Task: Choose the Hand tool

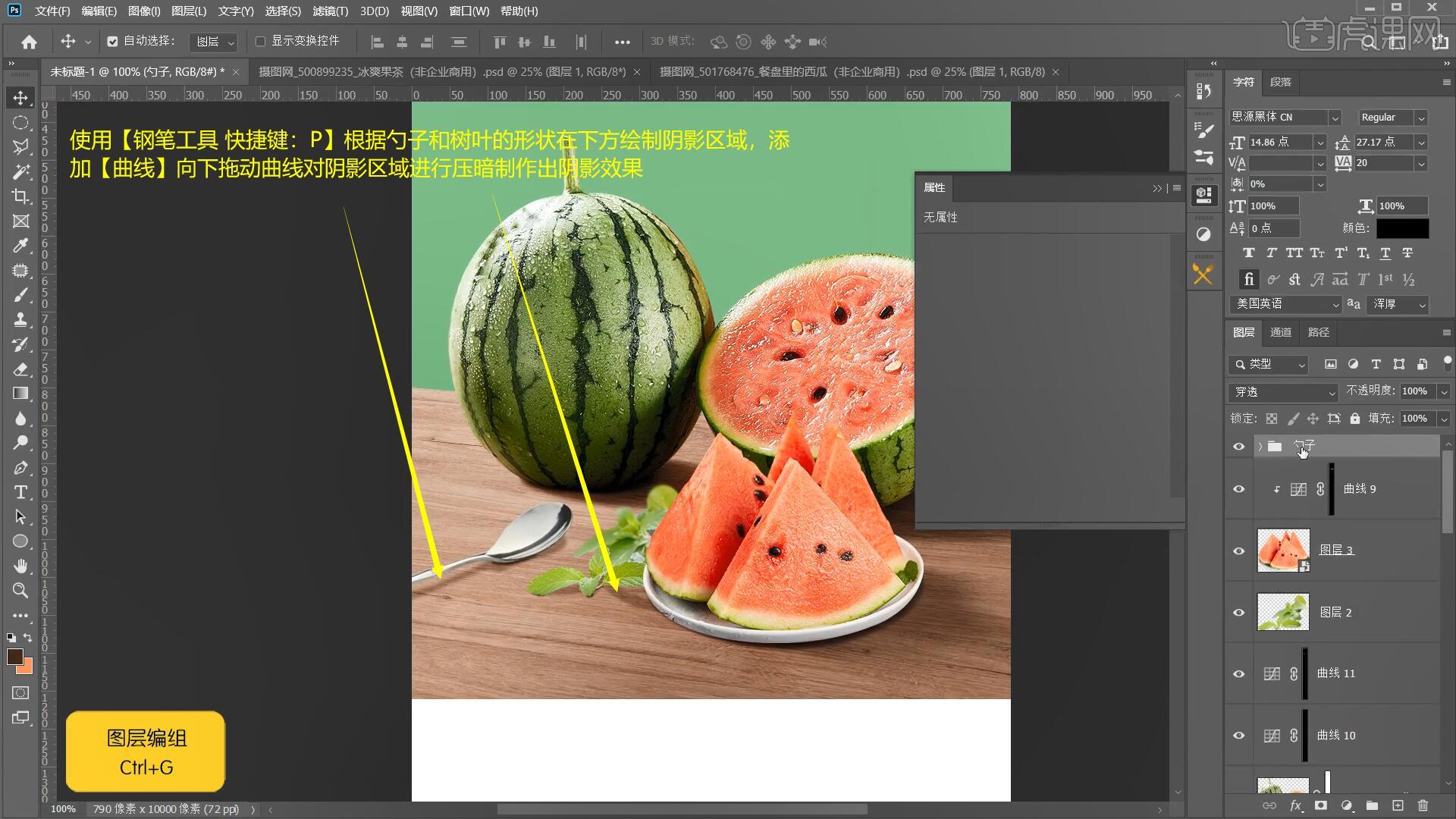Action: (x=20, y=566)
